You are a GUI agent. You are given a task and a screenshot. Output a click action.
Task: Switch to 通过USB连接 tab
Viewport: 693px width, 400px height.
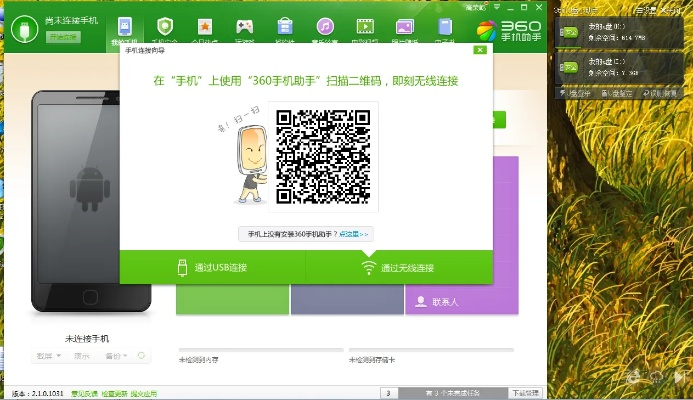click(212, 267)
